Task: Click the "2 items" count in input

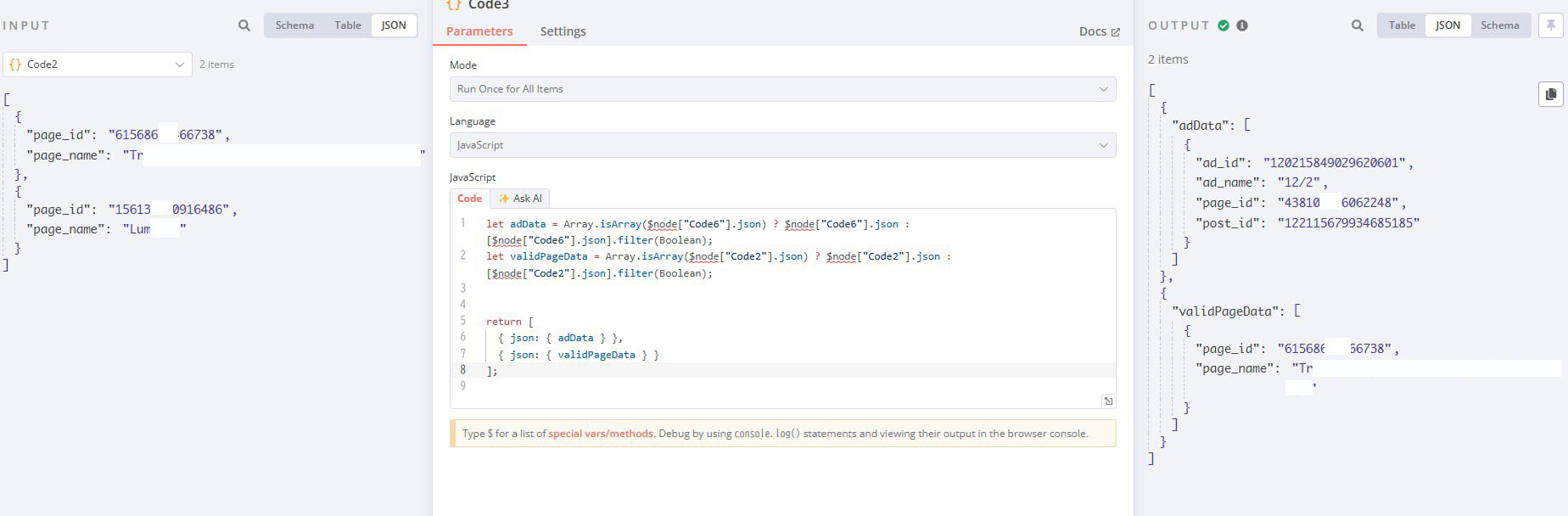Action: pyautogui.click(x=216, y=64)
